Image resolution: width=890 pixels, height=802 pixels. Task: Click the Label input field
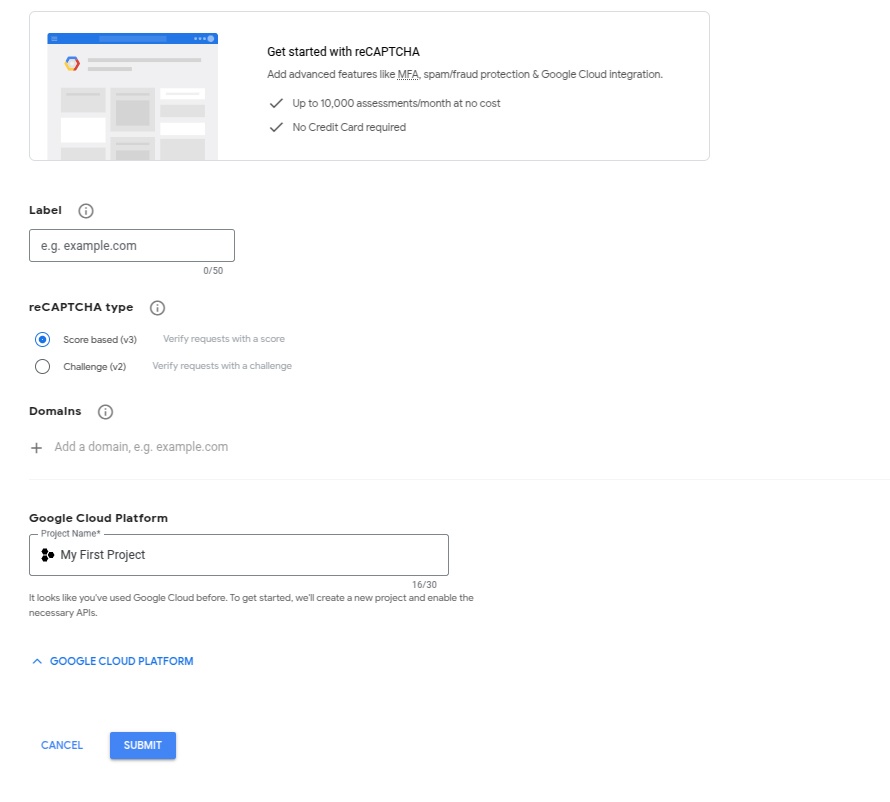[x=132, y=246]
